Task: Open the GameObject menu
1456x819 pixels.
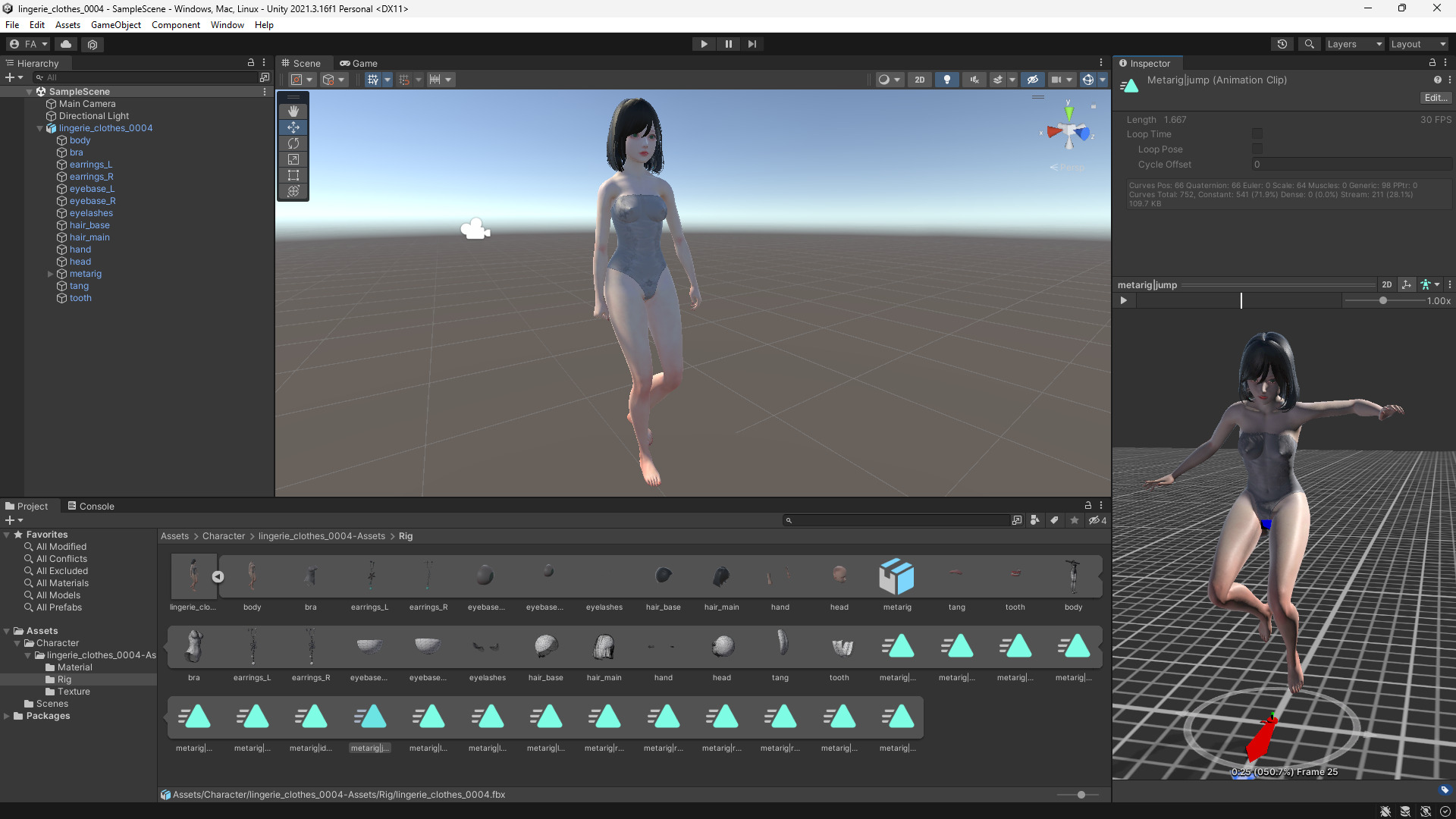Action: coord(116,25)
